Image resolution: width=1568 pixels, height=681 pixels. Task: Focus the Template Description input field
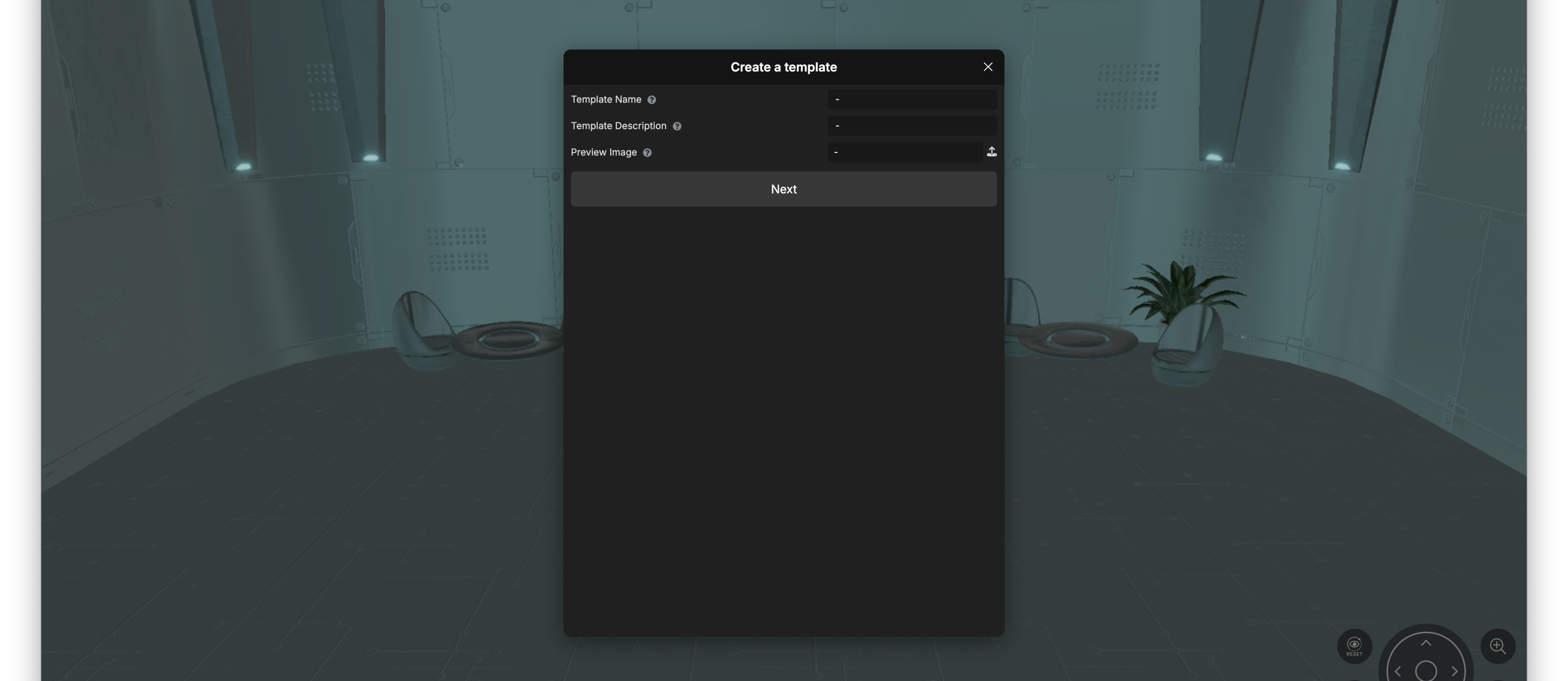point(912,126)
